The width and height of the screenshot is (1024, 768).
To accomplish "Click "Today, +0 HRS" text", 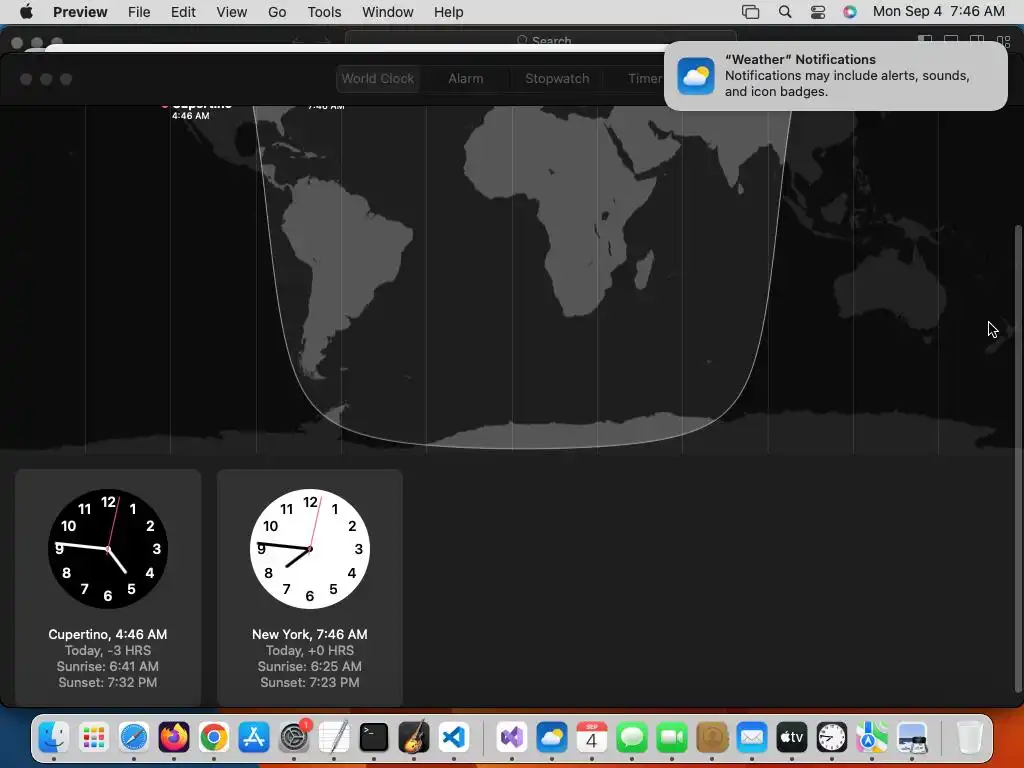I will pyautogui.click(x=310, y=650).
